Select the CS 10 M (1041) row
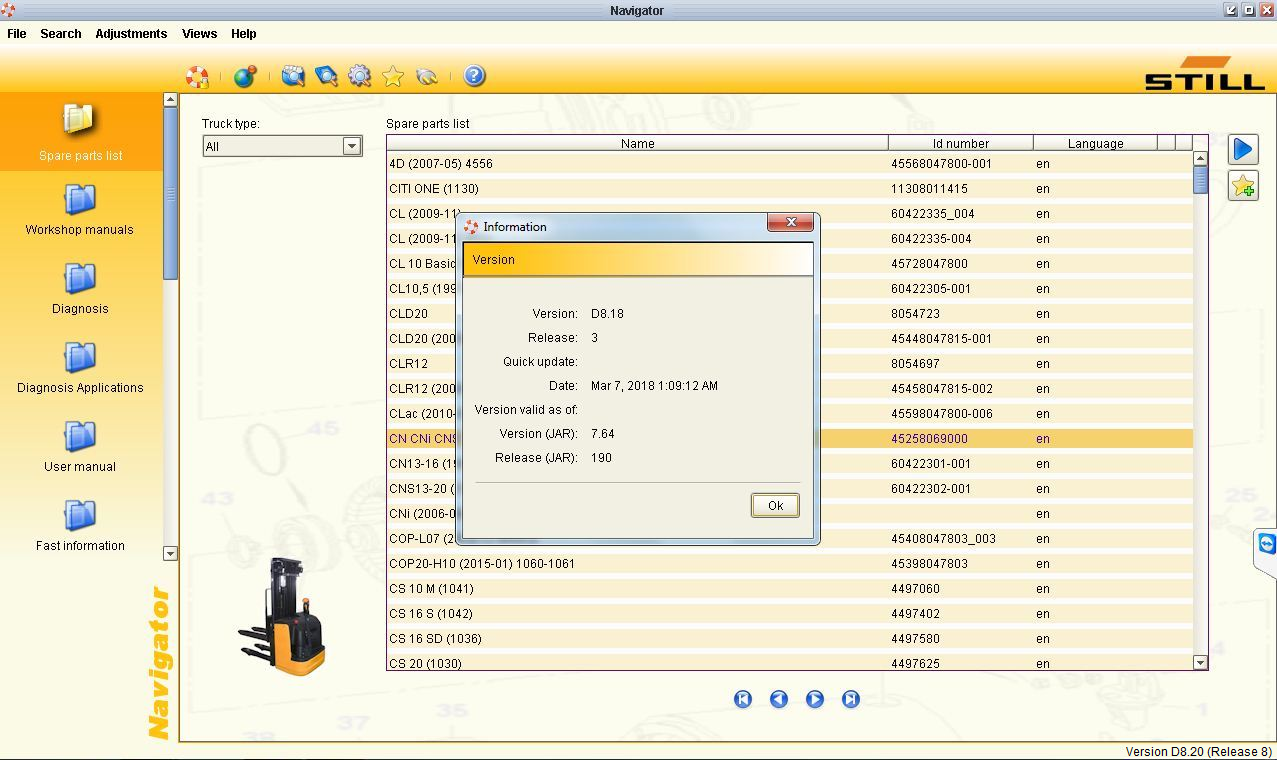The image size is (1277, 760). pos(790,588)
